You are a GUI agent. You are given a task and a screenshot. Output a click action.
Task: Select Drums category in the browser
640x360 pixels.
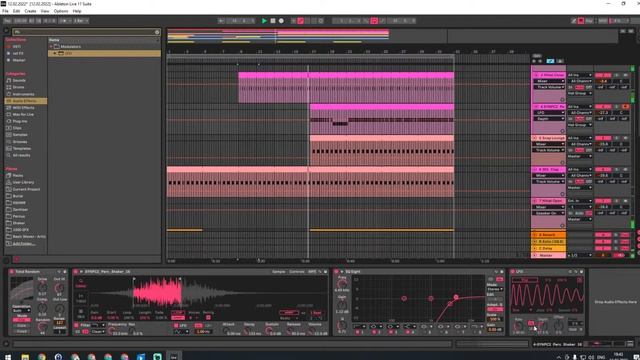pos(18,87)
